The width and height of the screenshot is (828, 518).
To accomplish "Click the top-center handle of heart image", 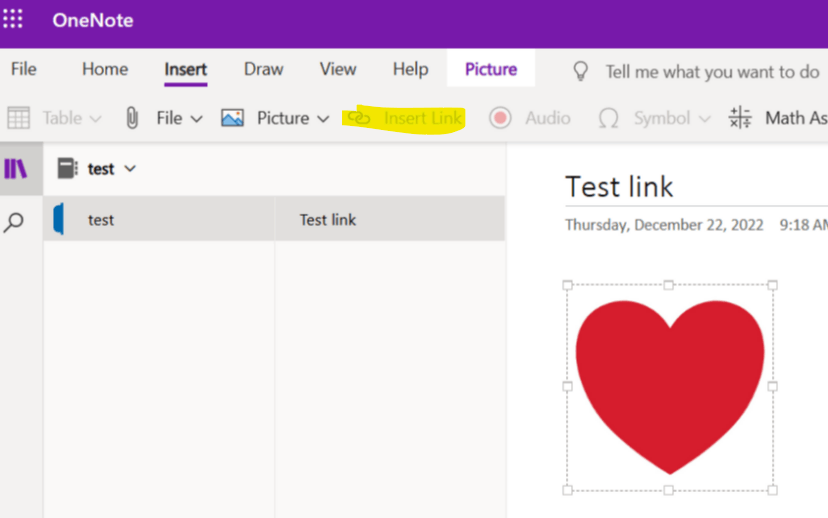I will point(669,285).
